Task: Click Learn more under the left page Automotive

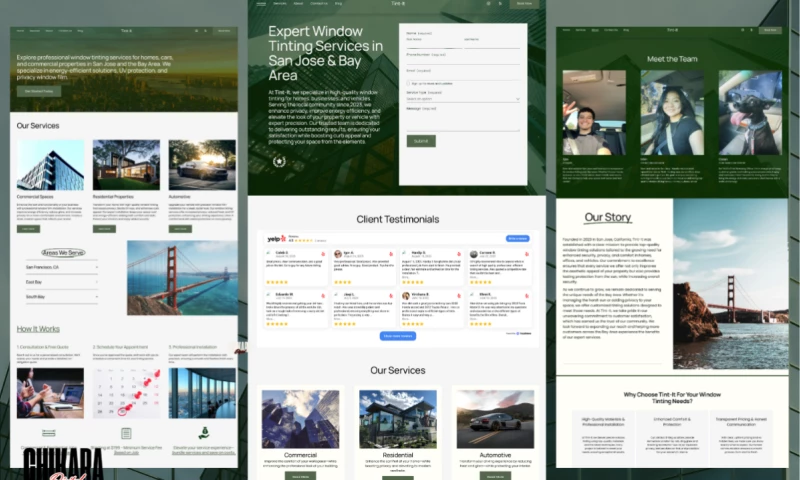Action: [180, 229]
